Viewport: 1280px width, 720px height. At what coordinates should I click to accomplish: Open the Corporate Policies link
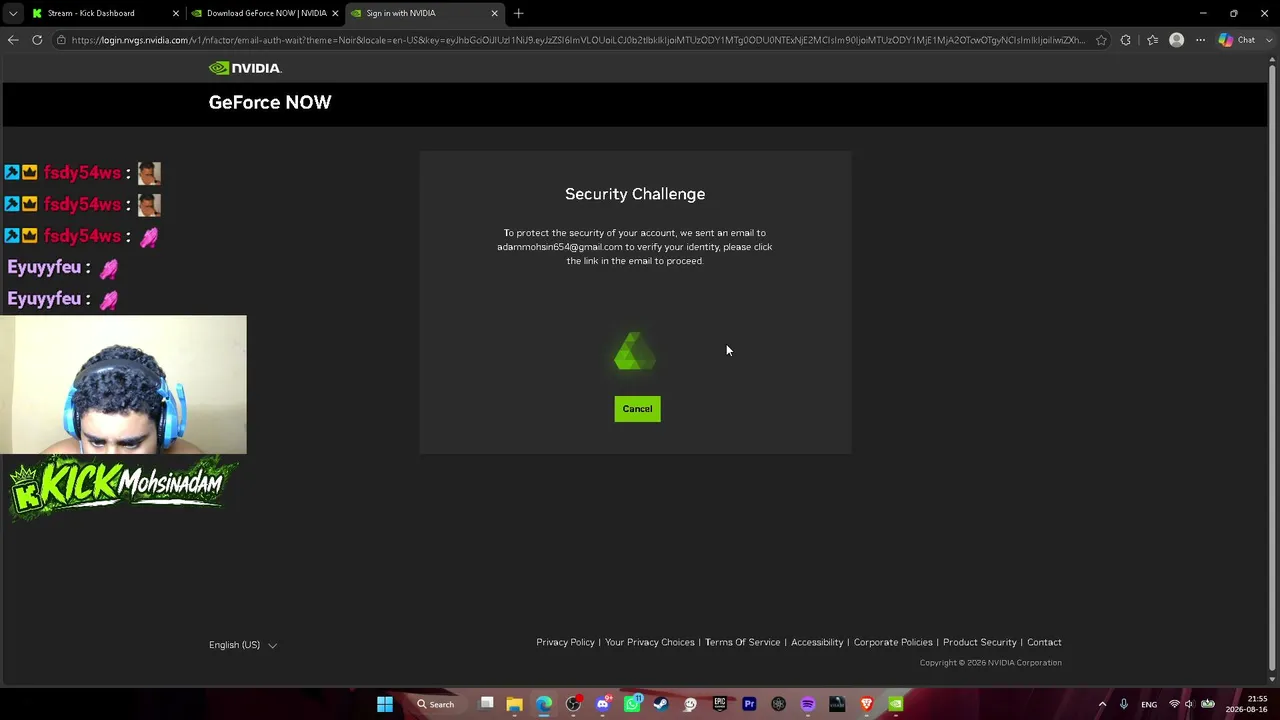point(893,642)
